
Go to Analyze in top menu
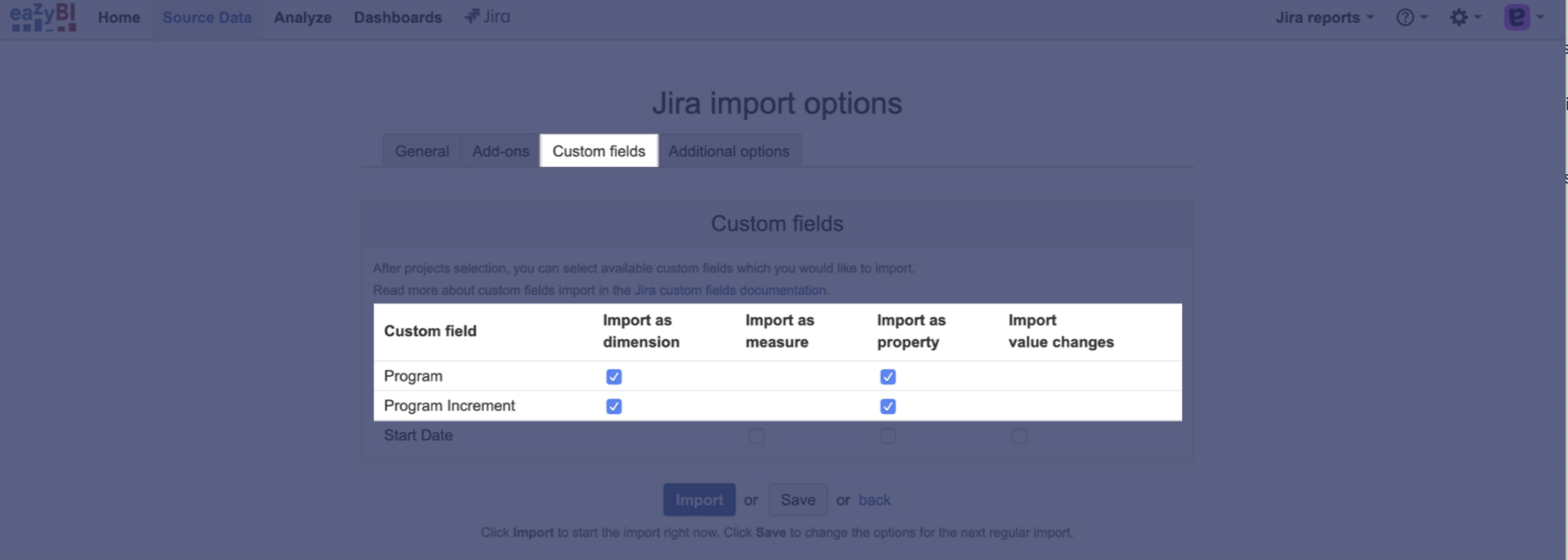point(303,17)
